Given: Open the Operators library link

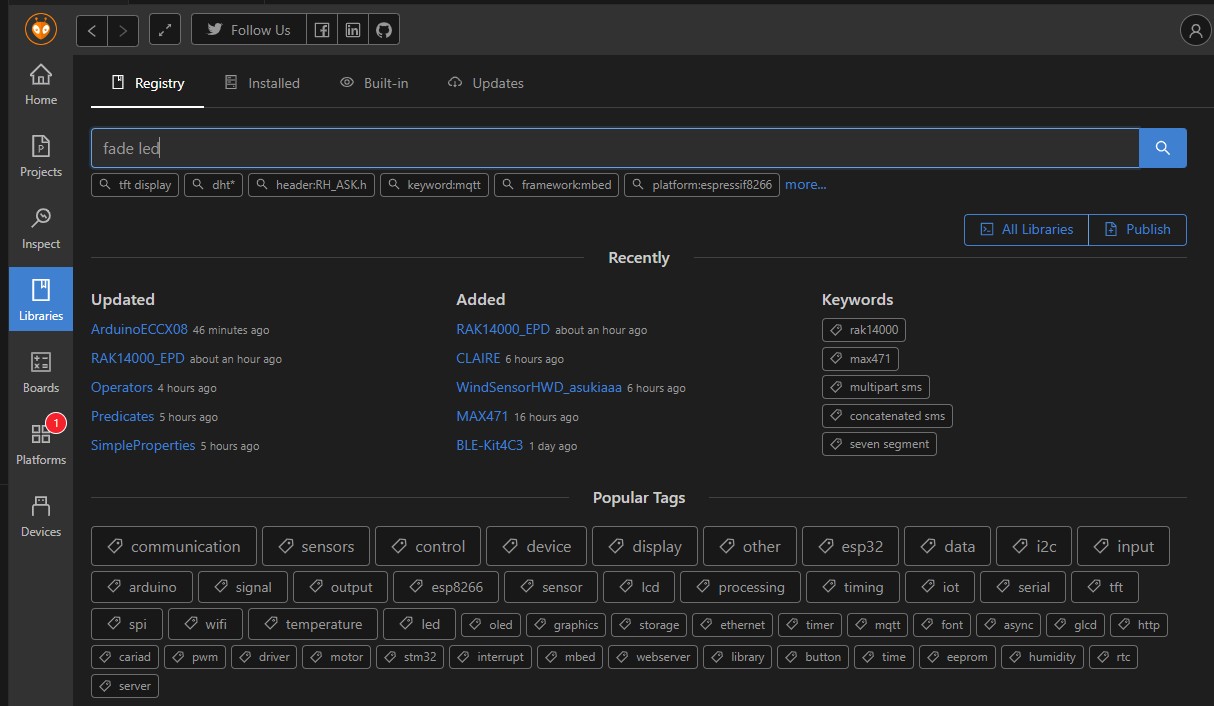Looking at the screenshot, I should 122,387.
